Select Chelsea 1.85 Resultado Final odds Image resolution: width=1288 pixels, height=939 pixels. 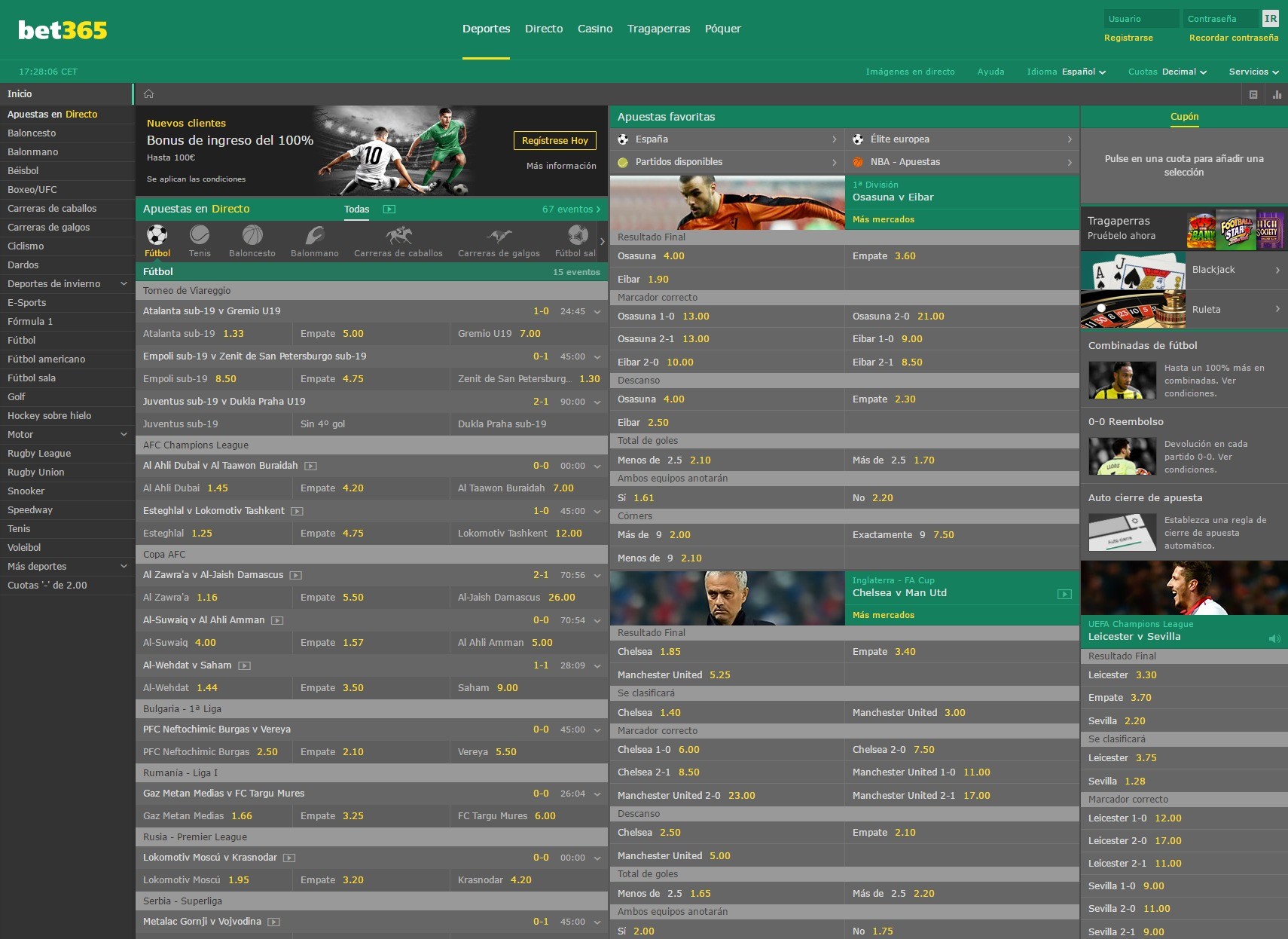click(x=727, y=652)
